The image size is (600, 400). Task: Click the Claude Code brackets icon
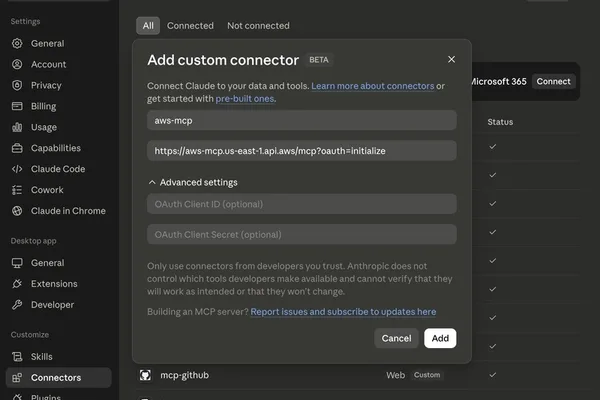17,169
